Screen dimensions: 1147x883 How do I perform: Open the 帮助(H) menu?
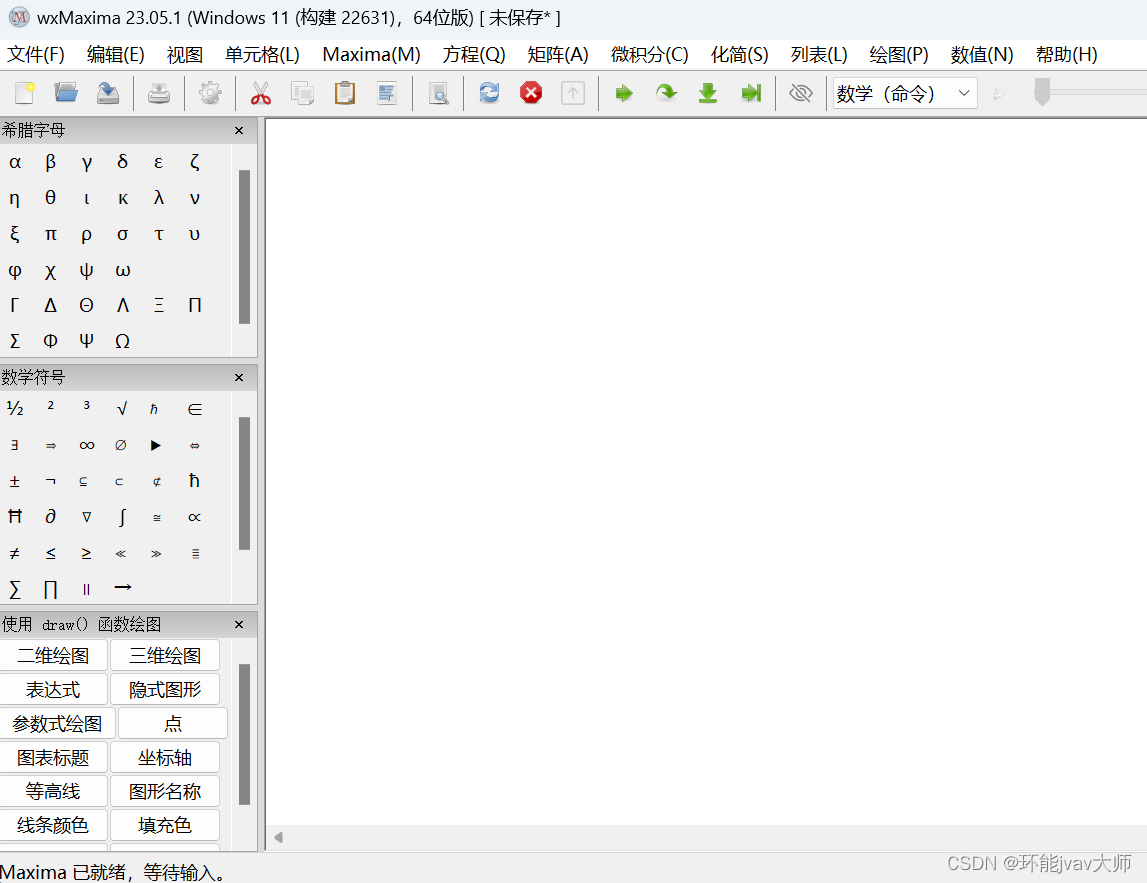click(1066, 55)
